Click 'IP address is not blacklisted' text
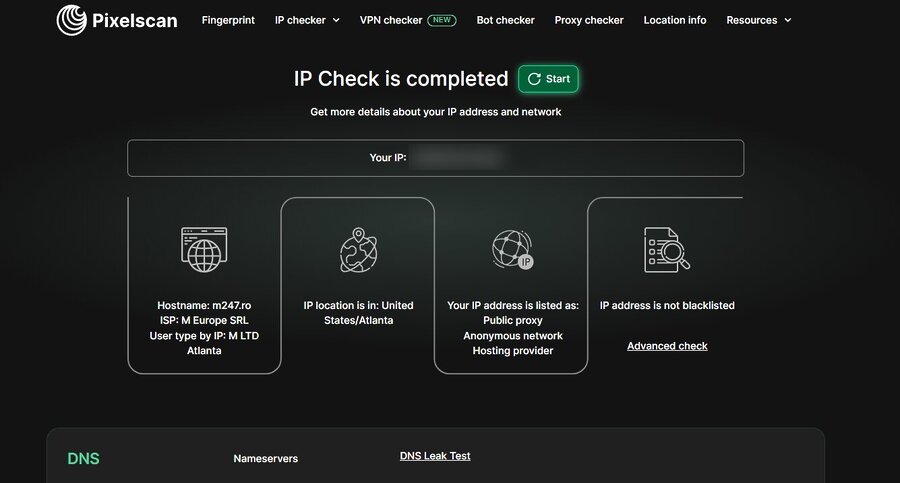The width and height of the screenshot is (900, 483). (667, 306)
